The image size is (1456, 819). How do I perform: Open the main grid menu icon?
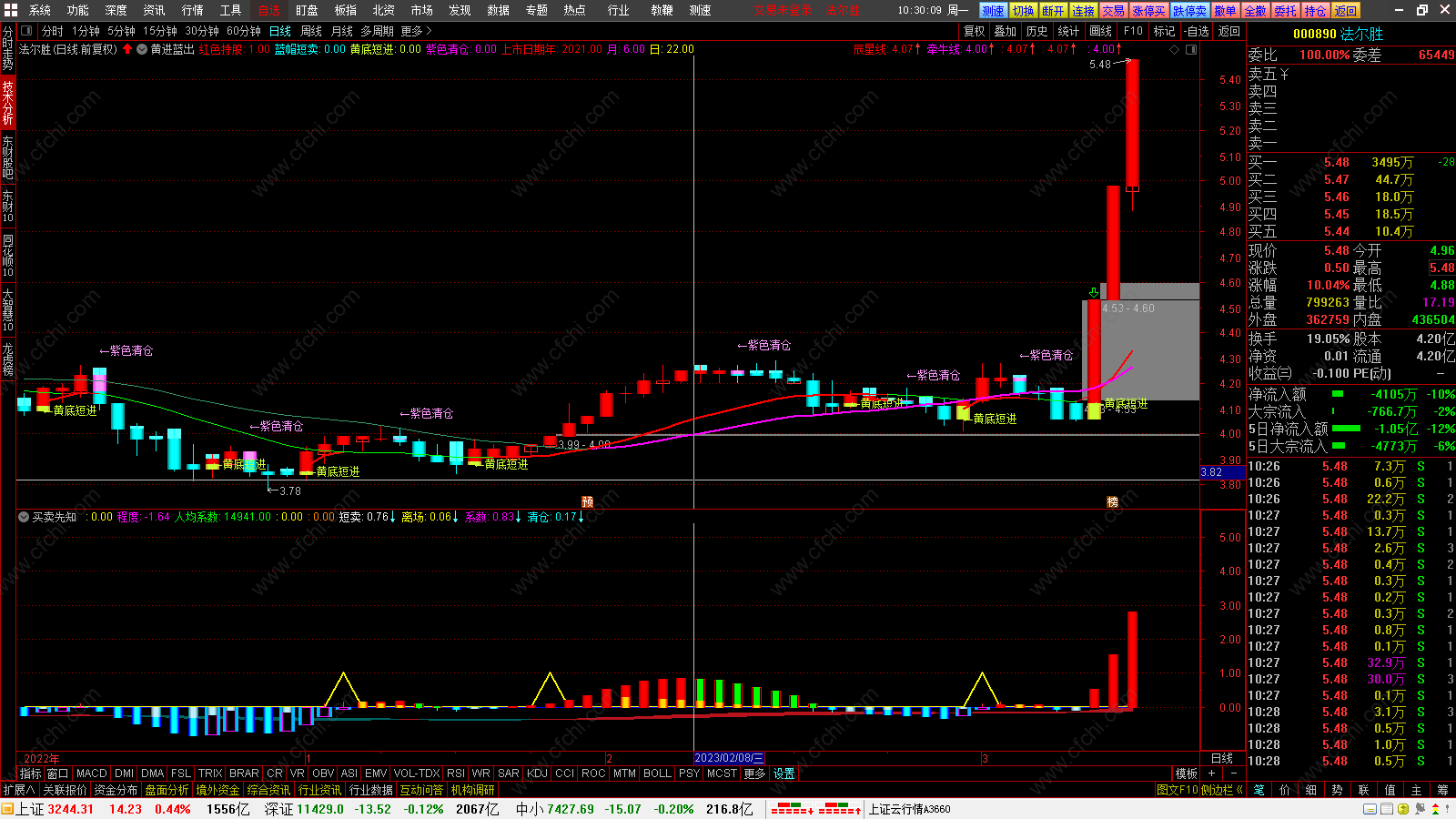coord(11,10)
